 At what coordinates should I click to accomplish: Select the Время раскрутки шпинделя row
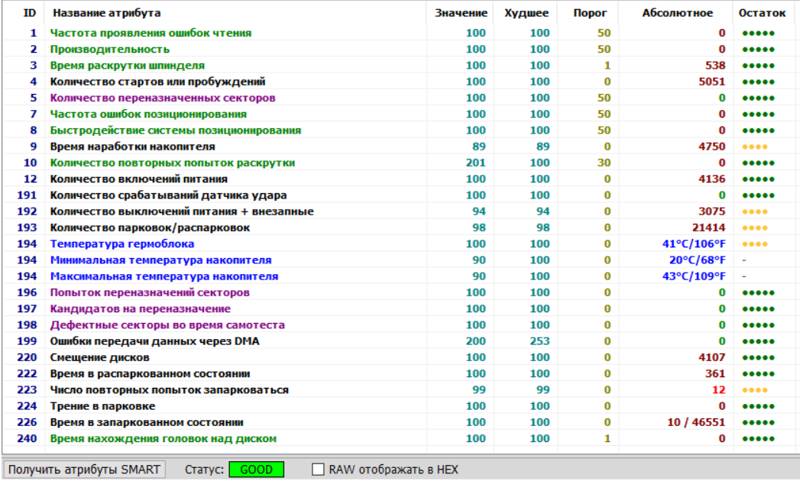click(x=400, y=65)
